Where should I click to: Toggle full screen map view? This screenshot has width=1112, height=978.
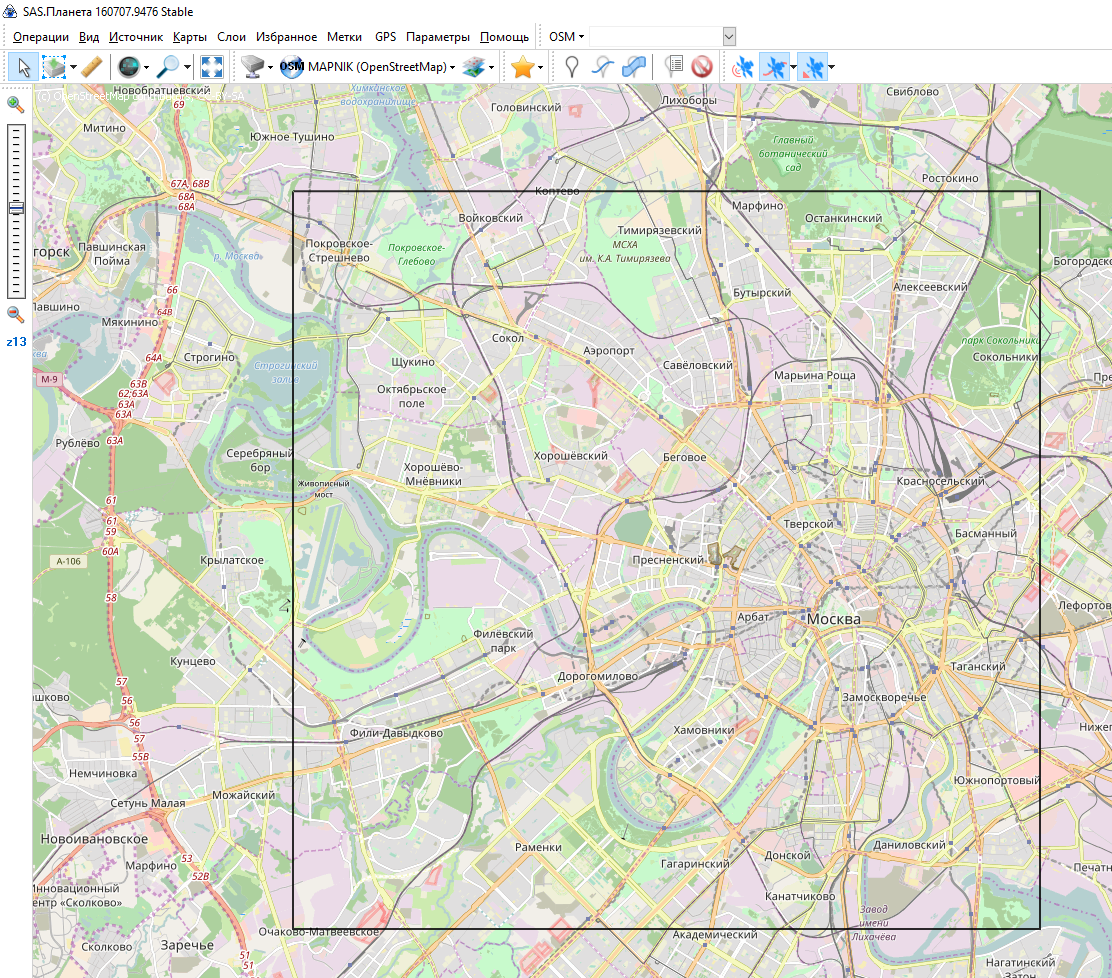pos(211,67)
